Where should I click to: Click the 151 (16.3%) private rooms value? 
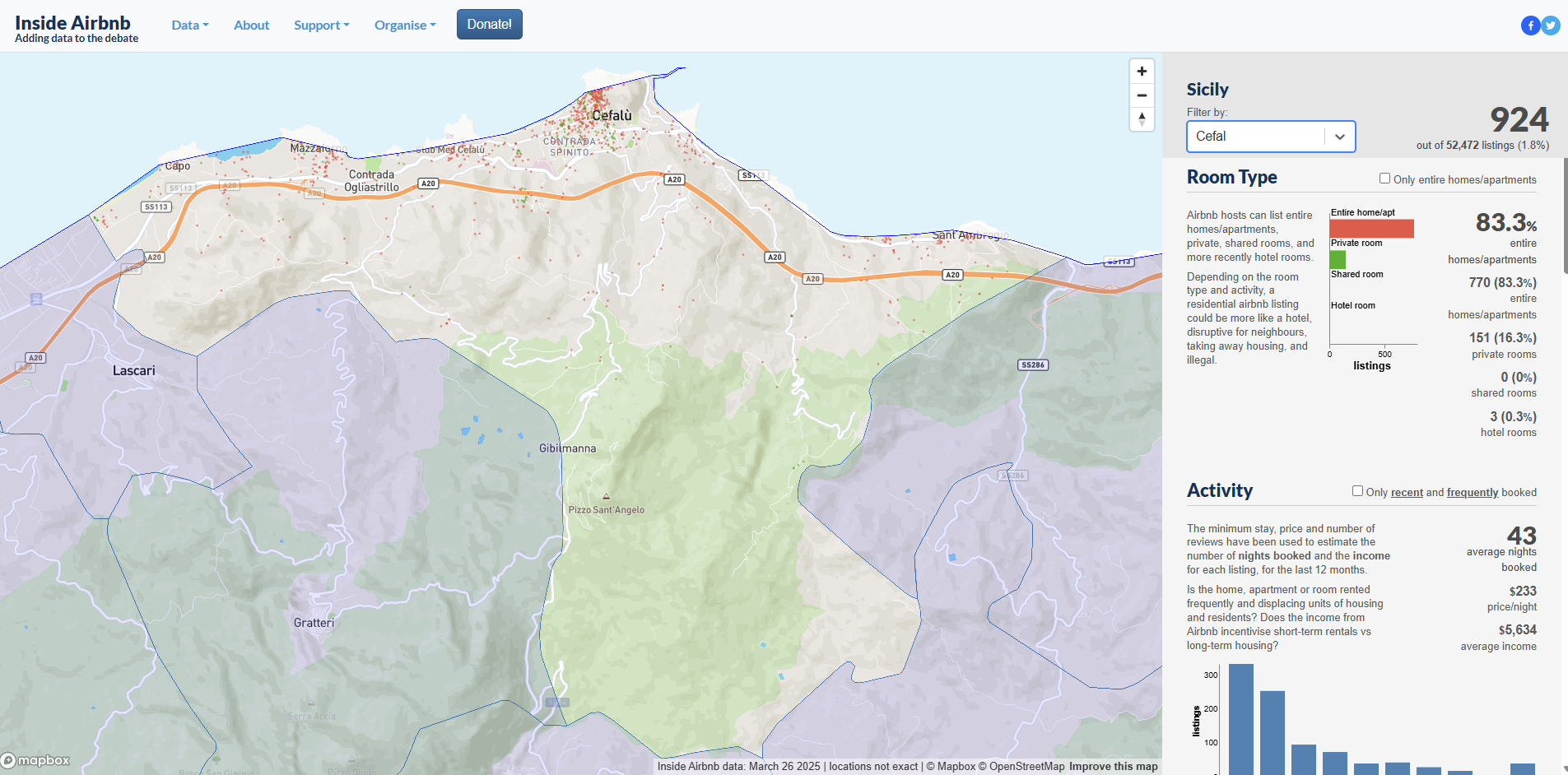[1503, 337]
